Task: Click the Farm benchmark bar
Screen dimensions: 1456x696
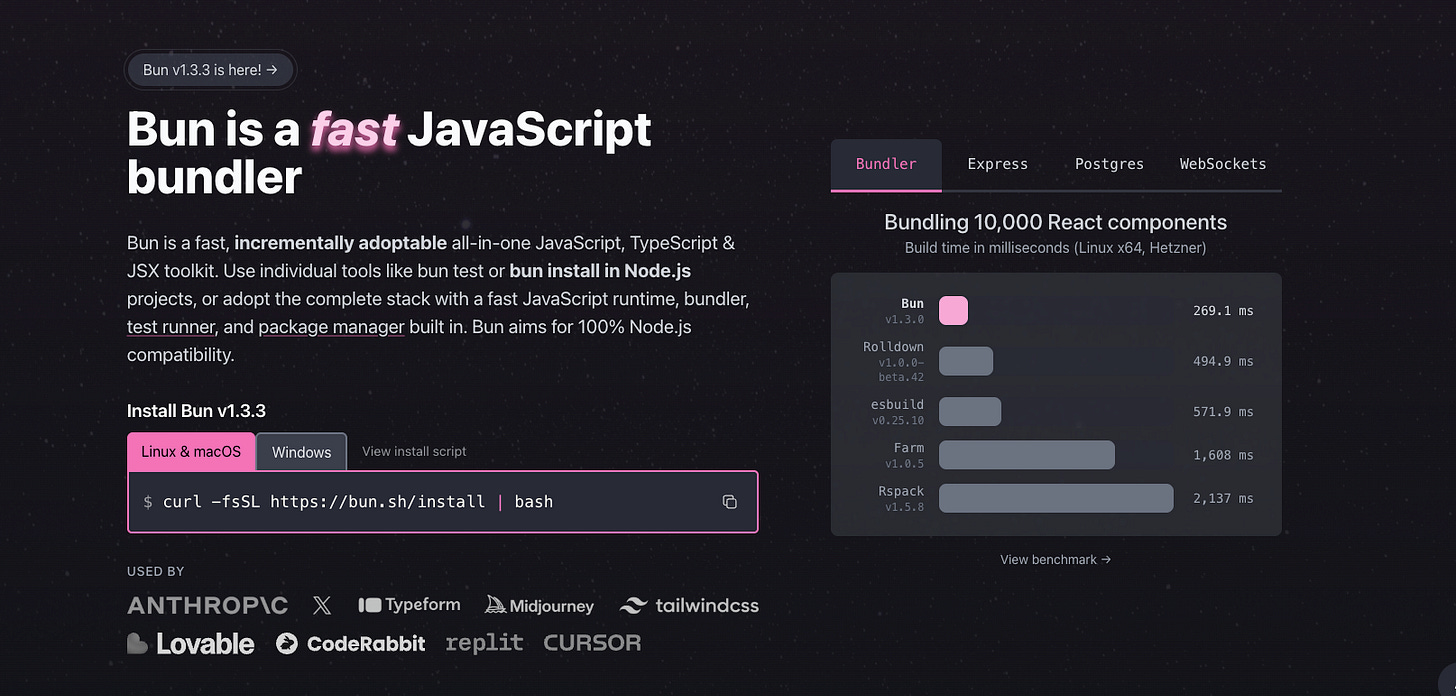Action: click(1027, 455)
